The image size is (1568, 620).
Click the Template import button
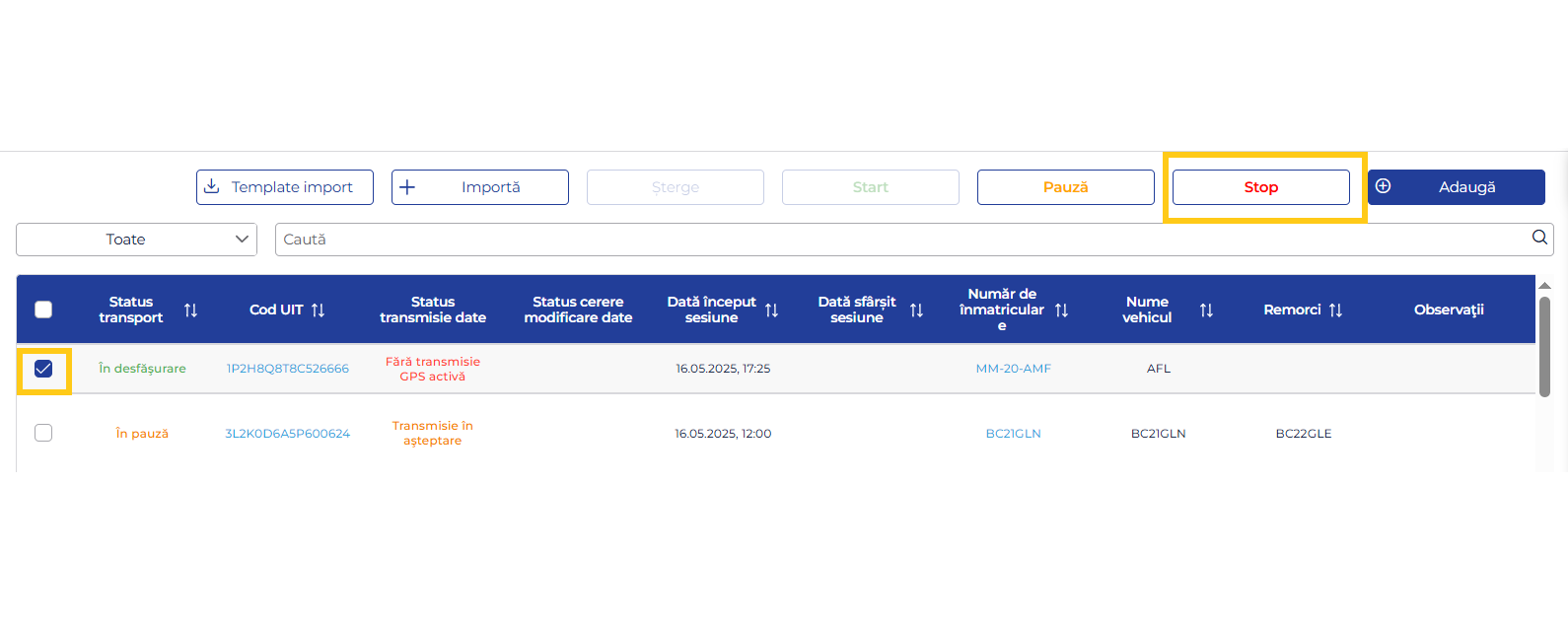click(x=284, y=187)
